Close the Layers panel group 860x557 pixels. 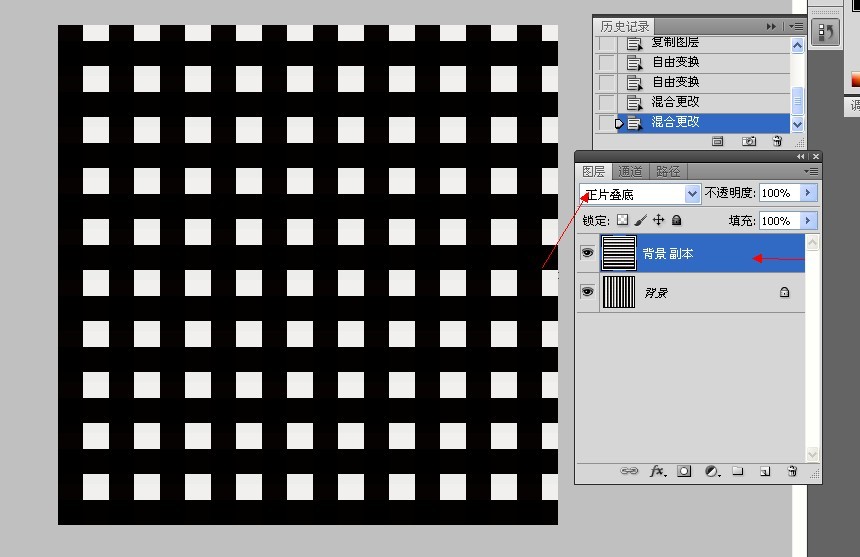[816, 157]
